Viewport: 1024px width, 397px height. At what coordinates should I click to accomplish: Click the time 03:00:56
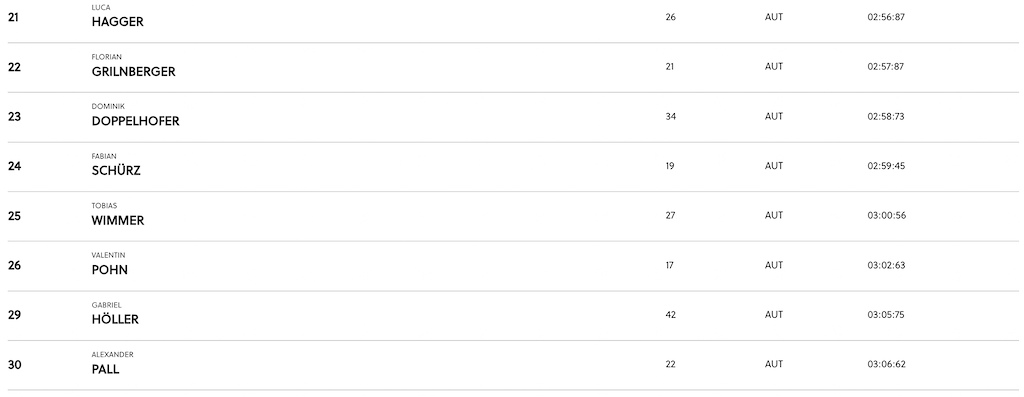pyautogui.click(x=887, y=215)
